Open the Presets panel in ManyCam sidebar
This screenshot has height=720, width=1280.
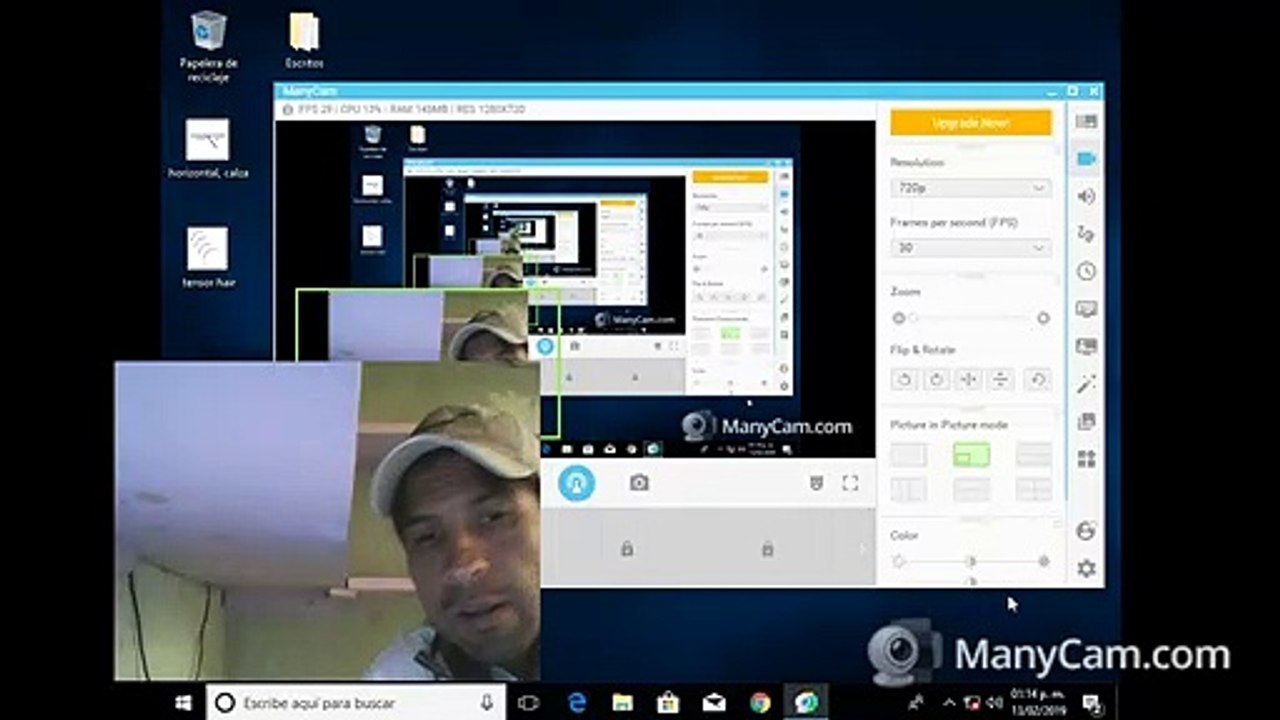click(1086, 121)
